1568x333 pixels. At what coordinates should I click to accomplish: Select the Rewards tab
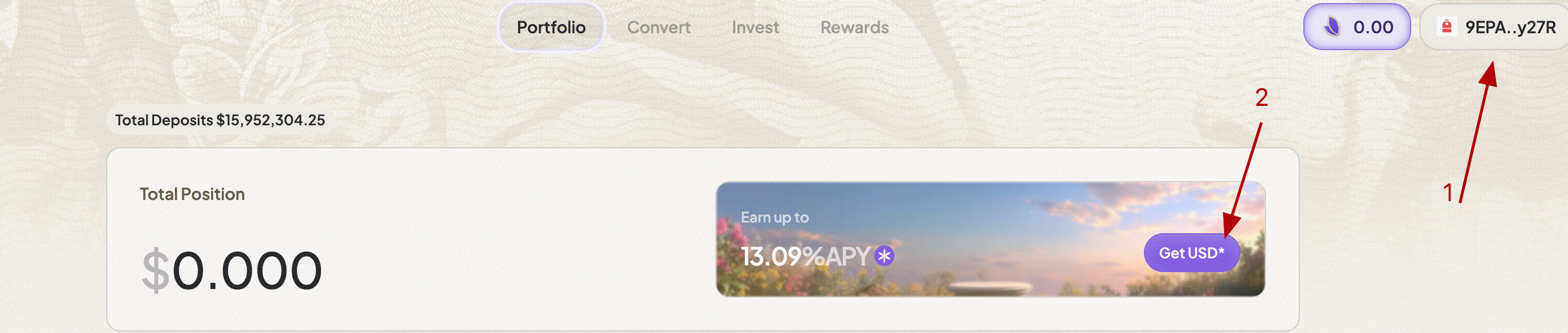point(854,28)
